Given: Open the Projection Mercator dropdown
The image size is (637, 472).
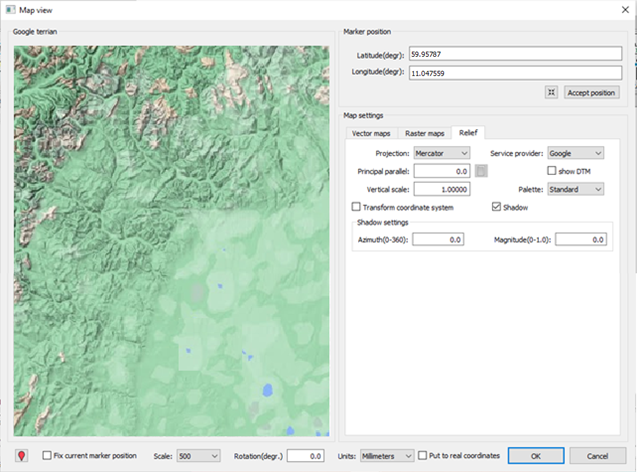Looking at the screenshot, I should coord(442,153).
